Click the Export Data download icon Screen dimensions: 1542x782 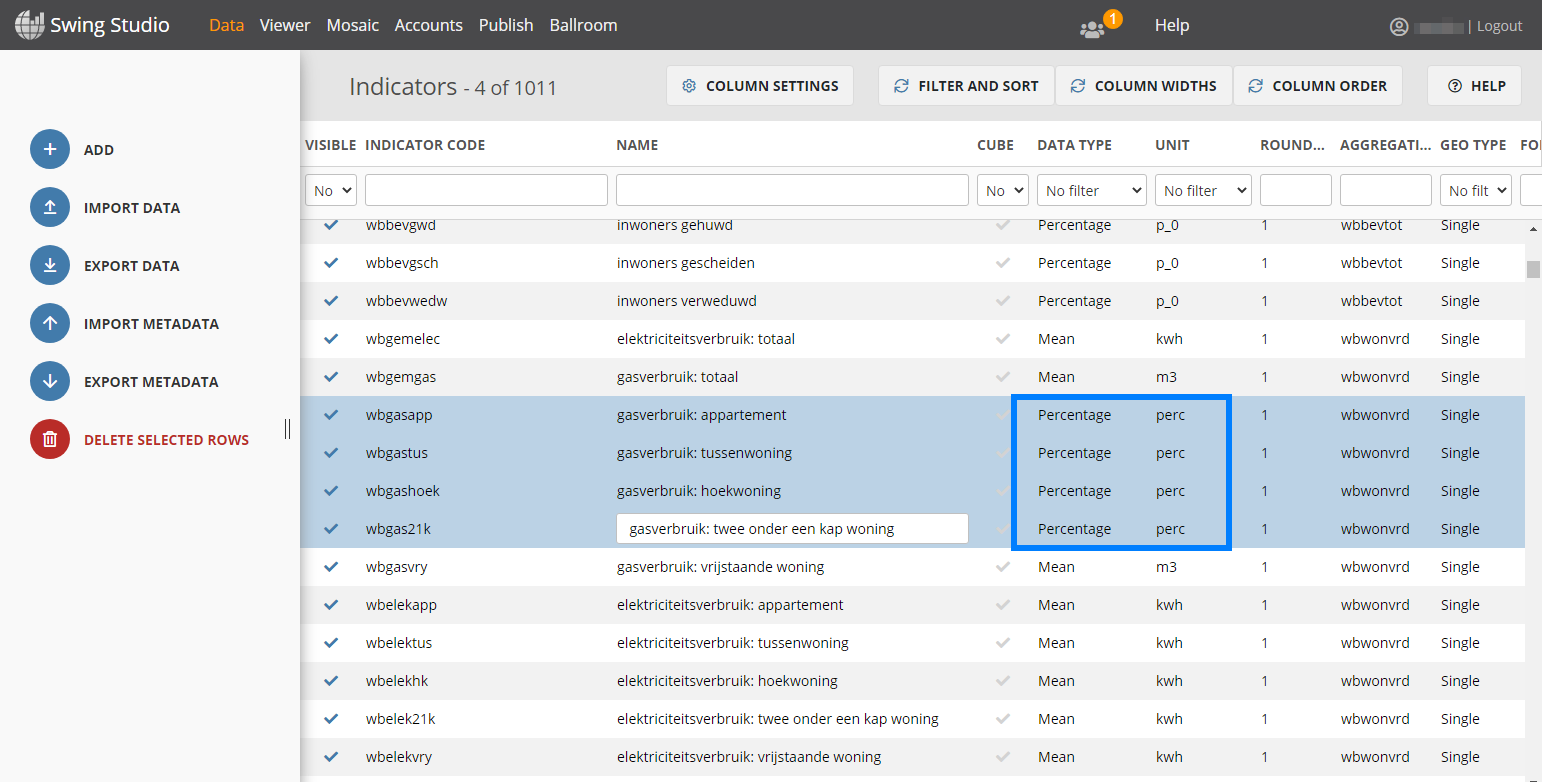click(x=50, y=265)
